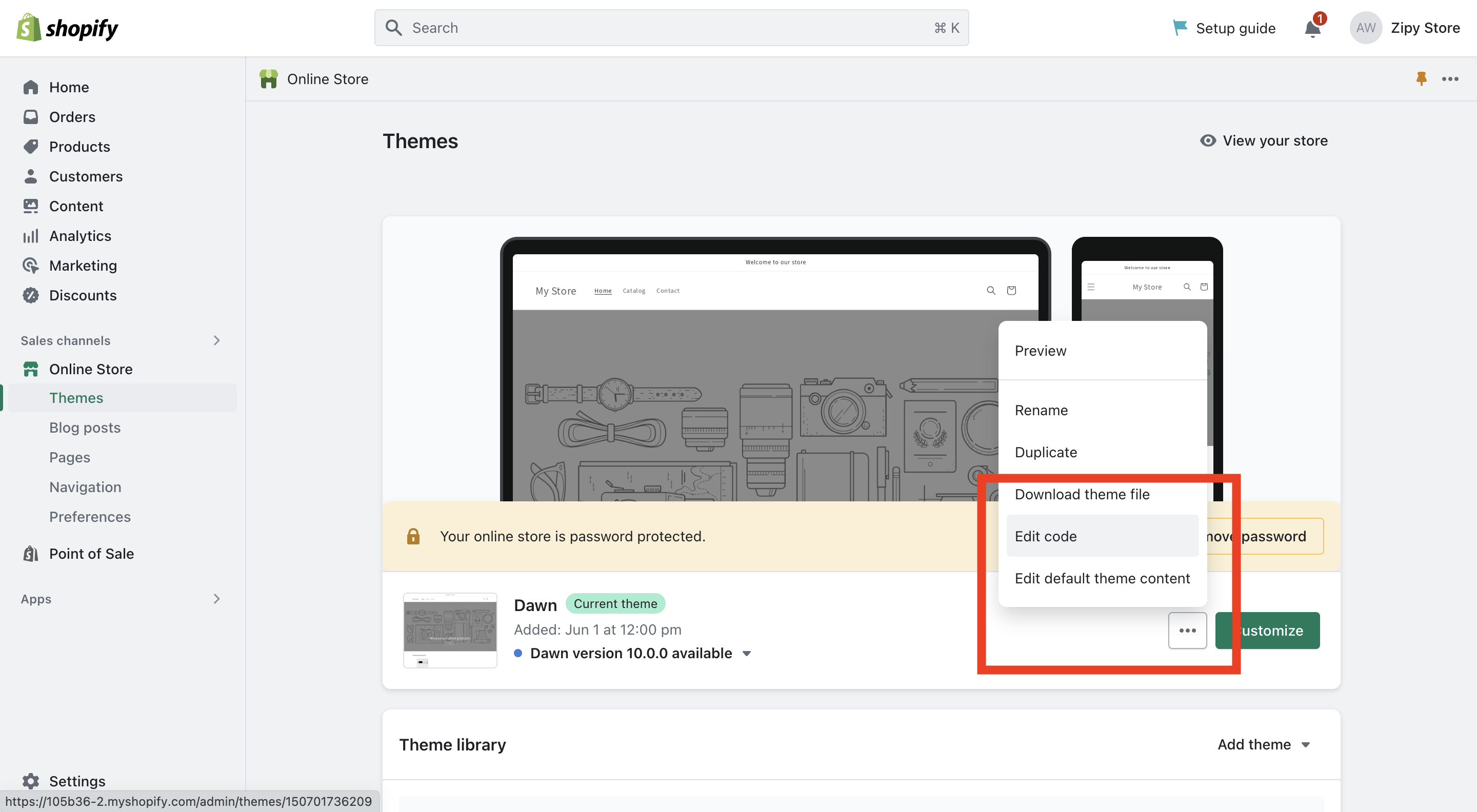Open Navigation in the sidebar
Viewport: 1477px width, 812px height.
pos(85,487)
